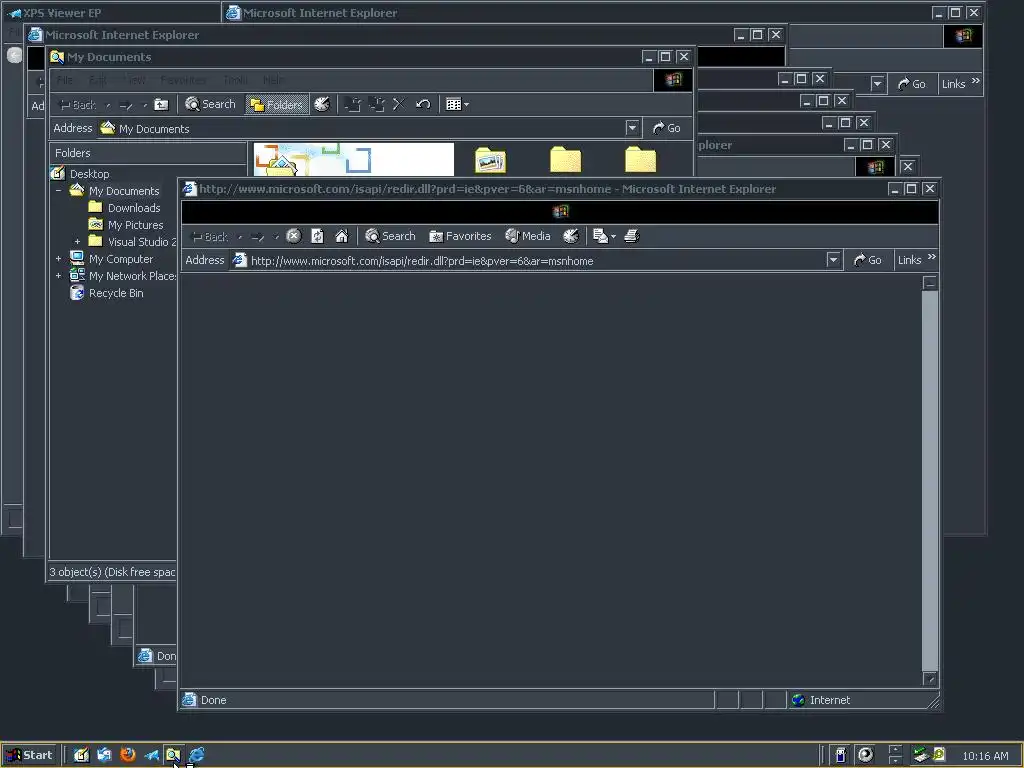Go to Home page in front IE toolbar
1024x768 pixels.
click(x=342, y=236)
